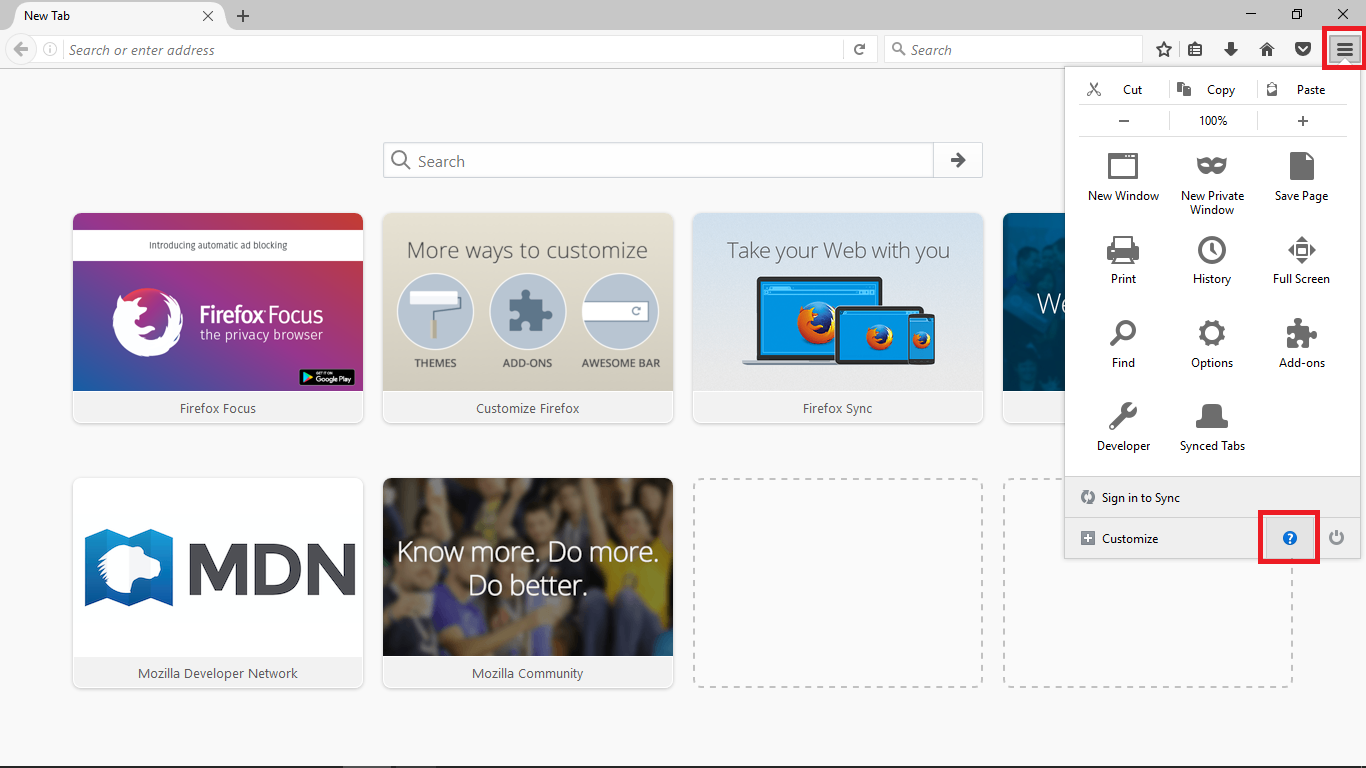1366x768 pixels.
Task: Click Cut in the edit controls
Action: pyautogui.click(x=1123, y=89)
